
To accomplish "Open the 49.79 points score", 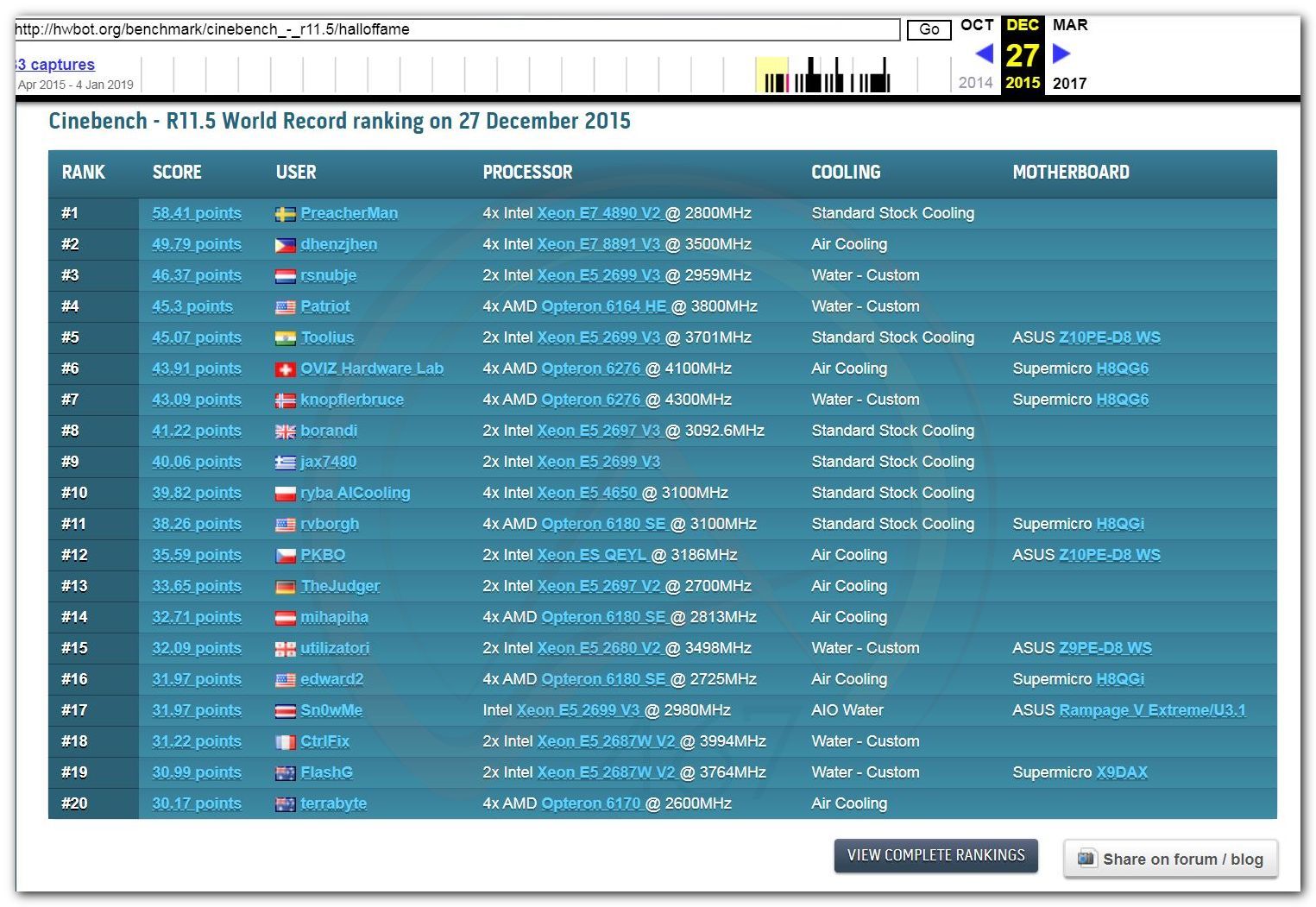I will pos(197,245).
